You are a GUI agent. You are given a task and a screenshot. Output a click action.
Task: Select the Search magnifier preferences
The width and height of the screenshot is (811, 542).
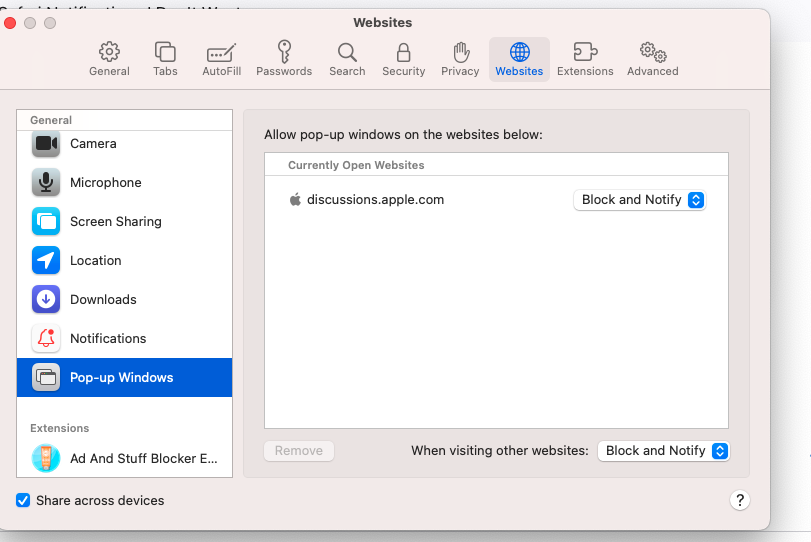(347, 59)
